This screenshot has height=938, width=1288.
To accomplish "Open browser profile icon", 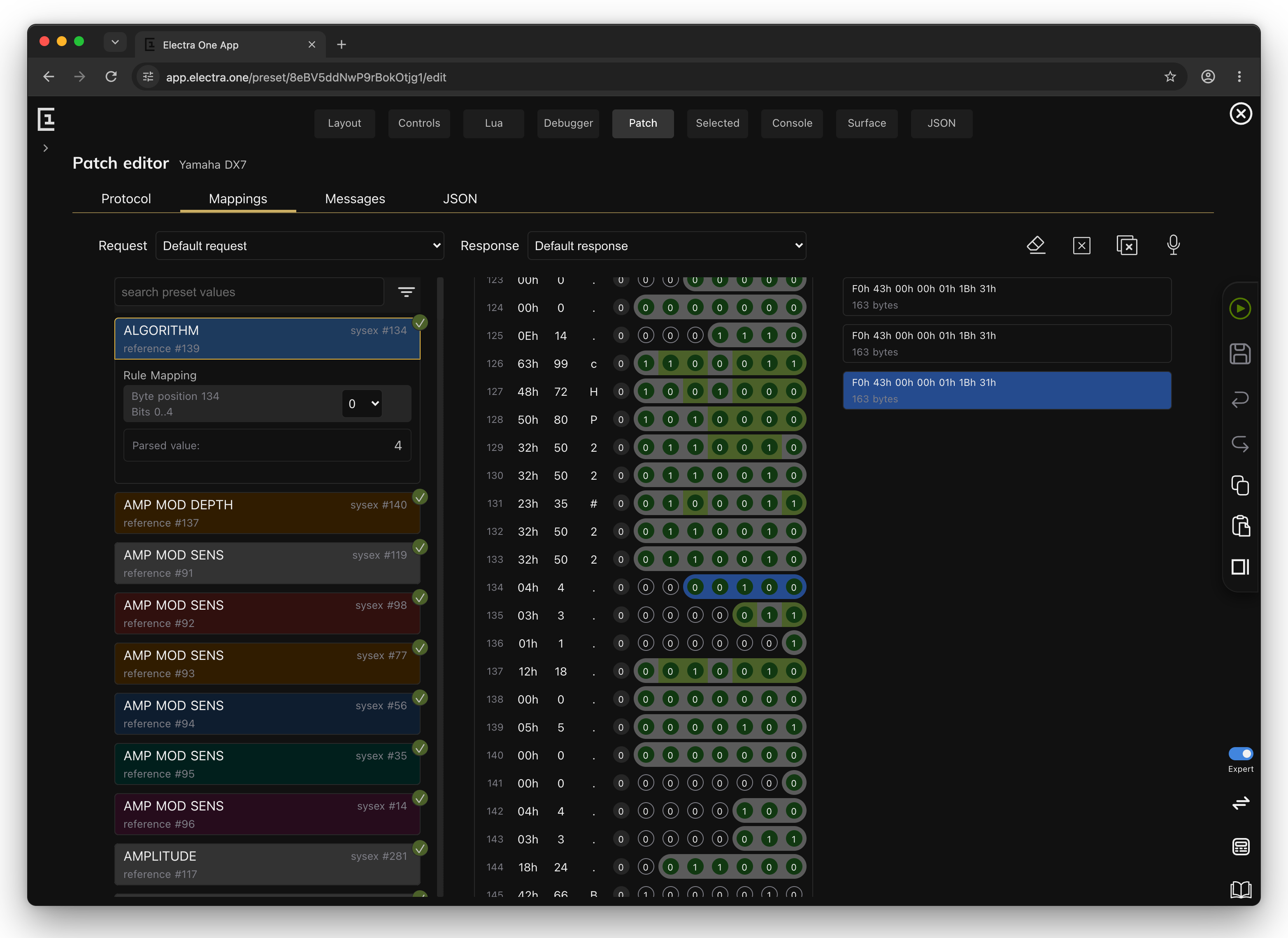I will (x=1208, y=77).
